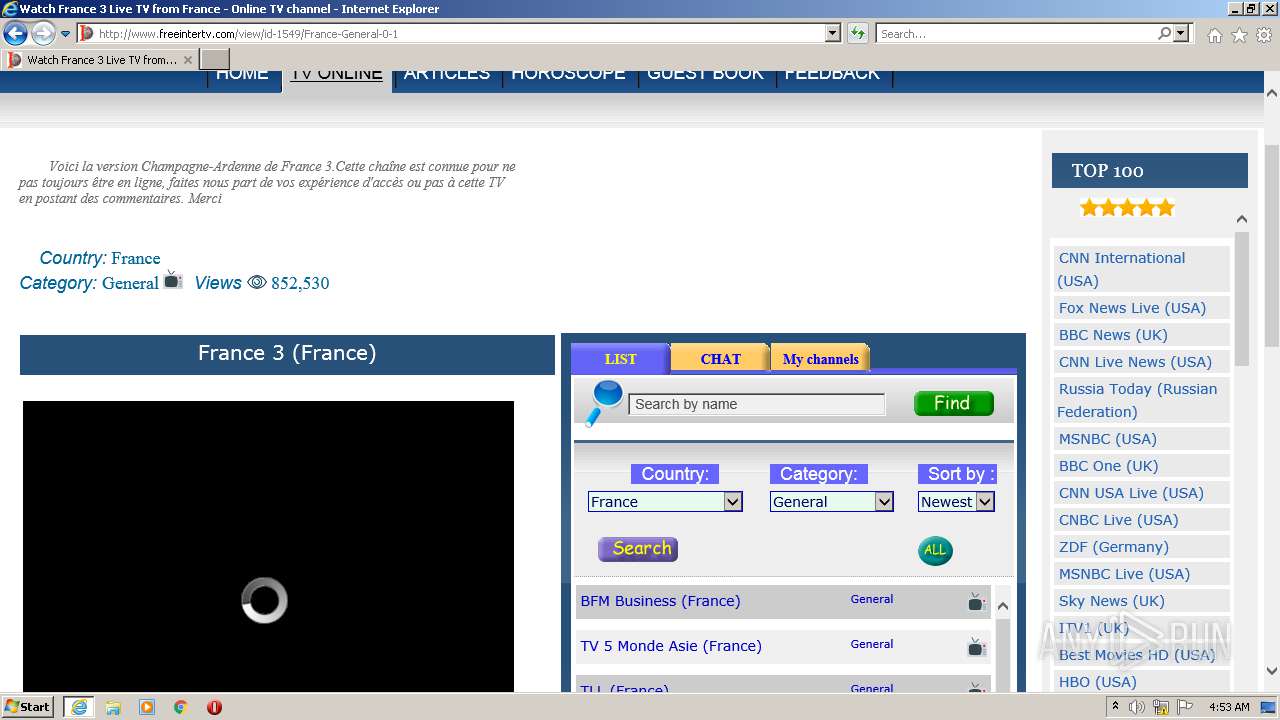Open Favorites star icon
Screen dimensions: 1280x720
click(1239, 35)
